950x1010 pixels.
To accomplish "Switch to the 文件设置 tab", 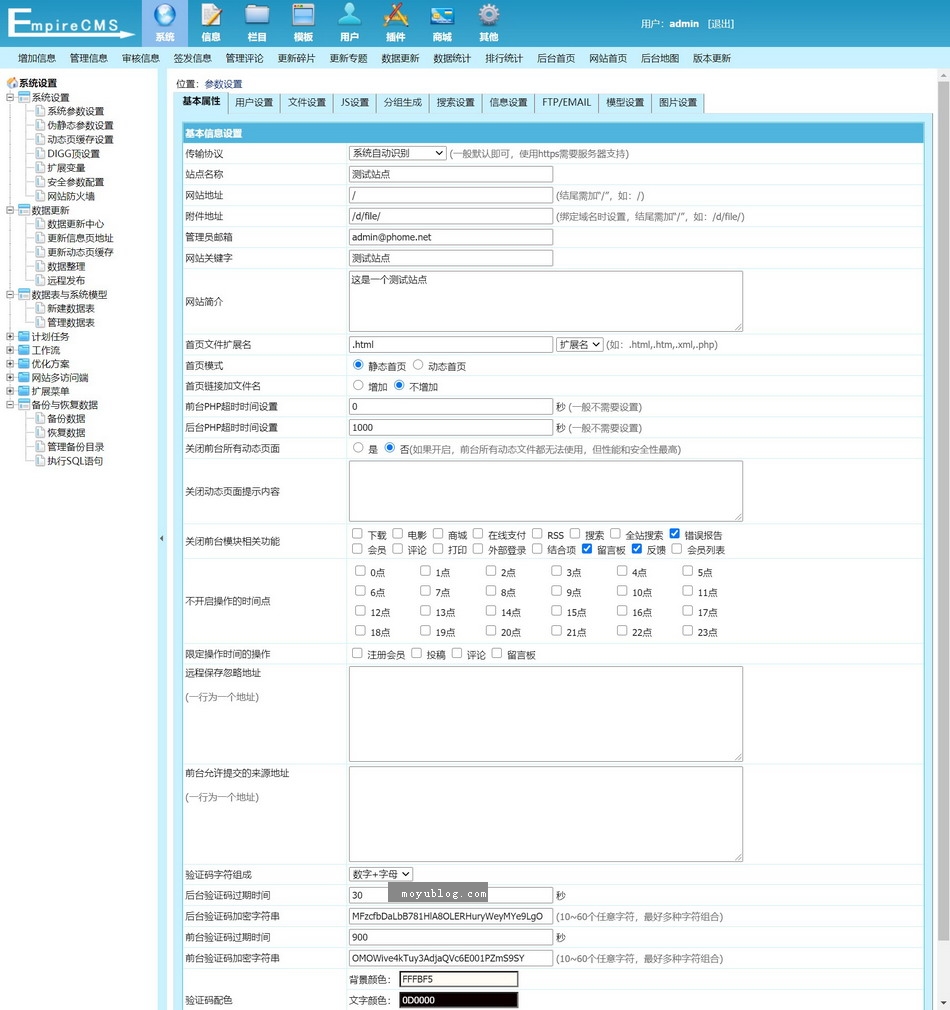I will (307, 102).
